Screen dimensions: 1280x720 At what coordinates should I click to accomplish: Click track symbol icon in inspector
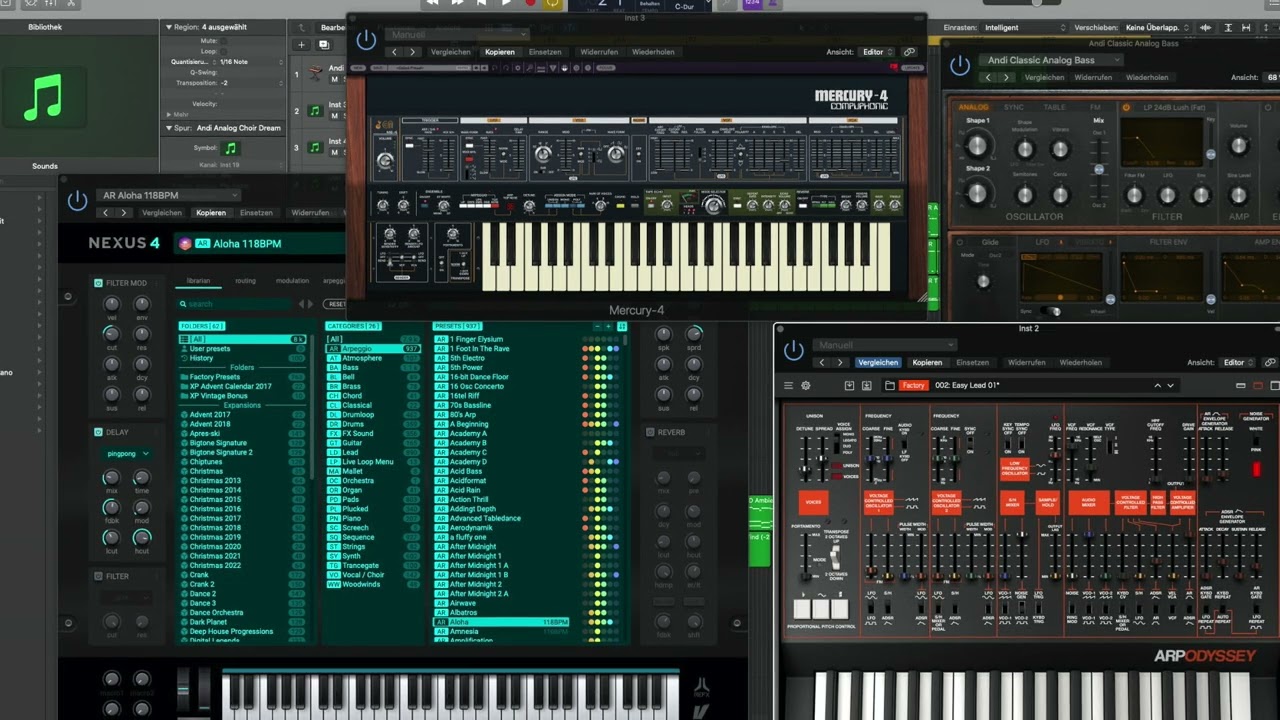(x=231, y=148)
